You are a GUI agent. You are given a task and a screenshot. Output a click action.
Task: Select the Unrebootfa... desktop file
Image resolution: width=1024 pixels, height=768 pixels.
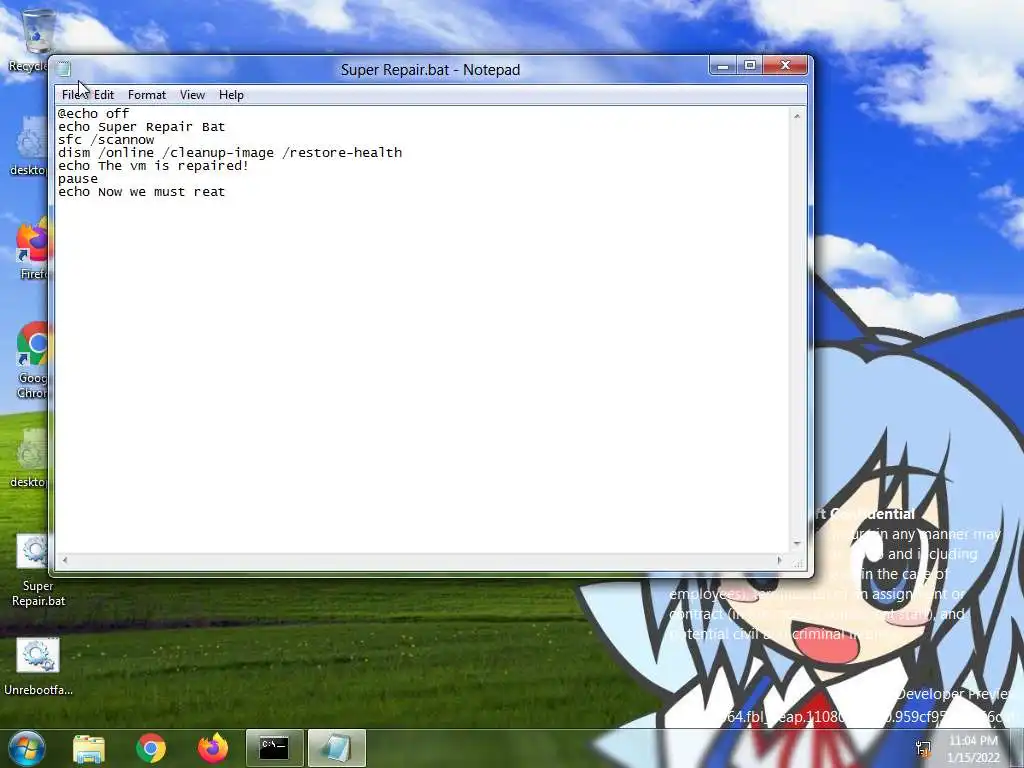click(x=38, y=667)
